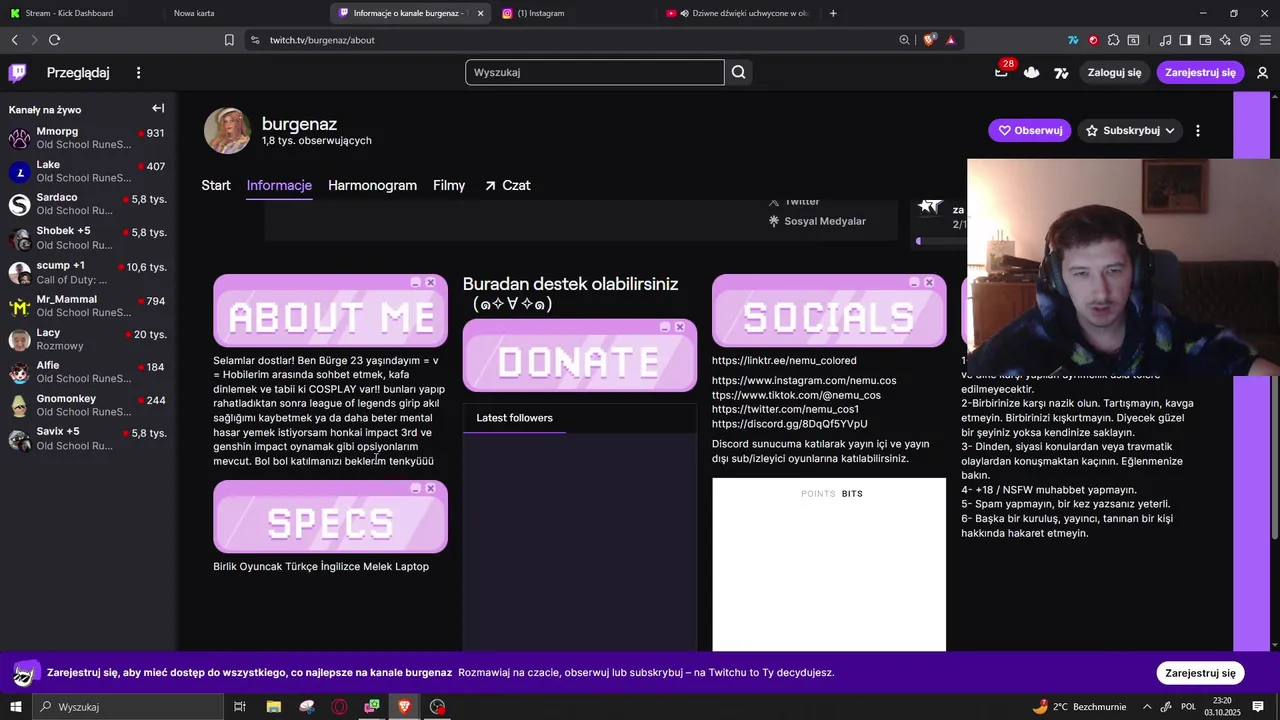Click the red circular extension icon
This screenshot has height=720, width=1280.
[1093, 40]
